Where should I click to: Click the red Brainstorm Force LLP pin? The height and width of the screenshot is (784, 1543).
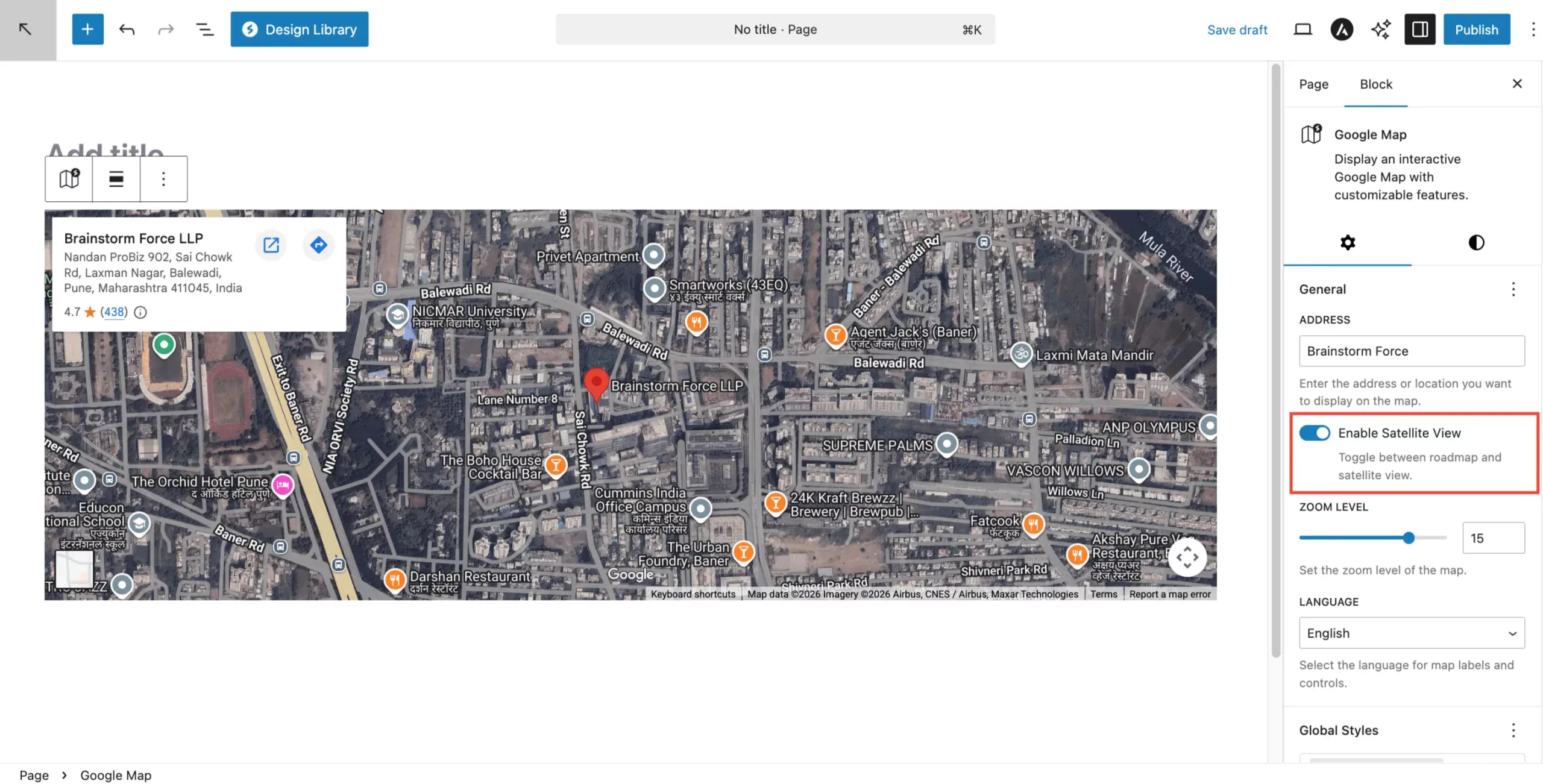point(596,384)
